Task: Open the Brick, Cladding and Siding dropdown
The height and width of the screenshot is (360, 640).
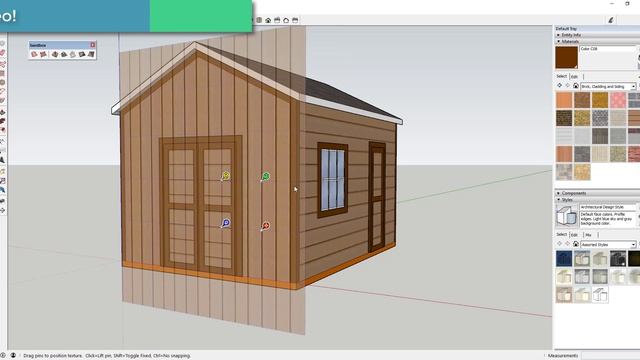Action: [x=608, y=86]
